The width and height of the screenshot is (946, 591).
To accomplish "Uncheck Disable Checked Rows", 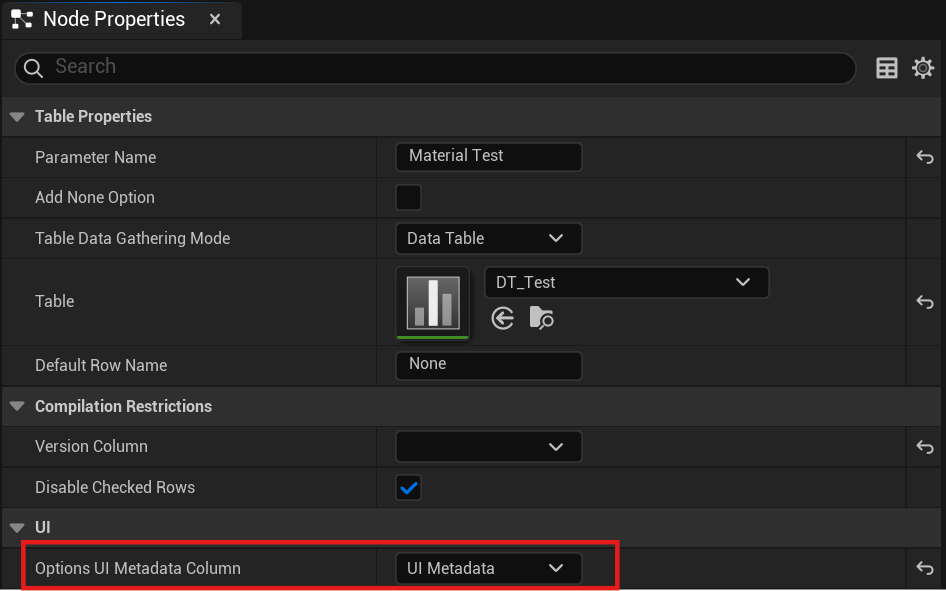I will pyautogui.click(x=408, y=488).
